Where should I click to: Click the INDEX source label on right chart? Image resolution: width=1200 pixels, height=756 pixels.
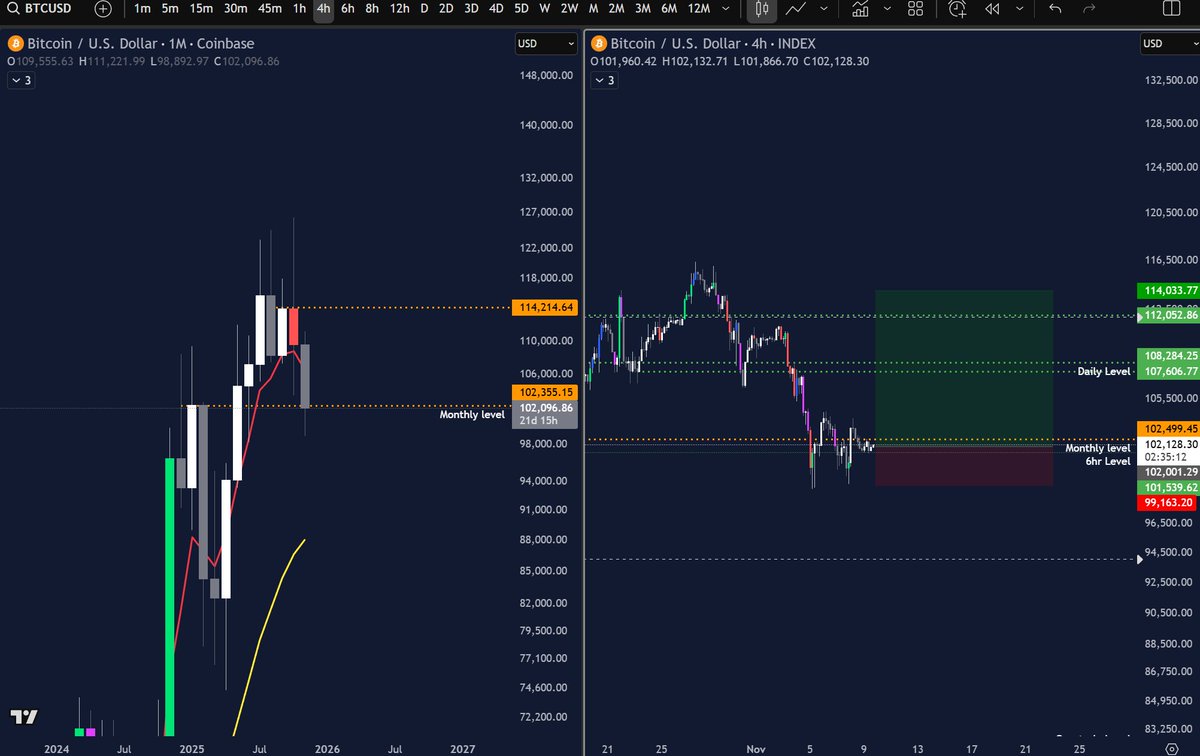click(x=795, y=44)
